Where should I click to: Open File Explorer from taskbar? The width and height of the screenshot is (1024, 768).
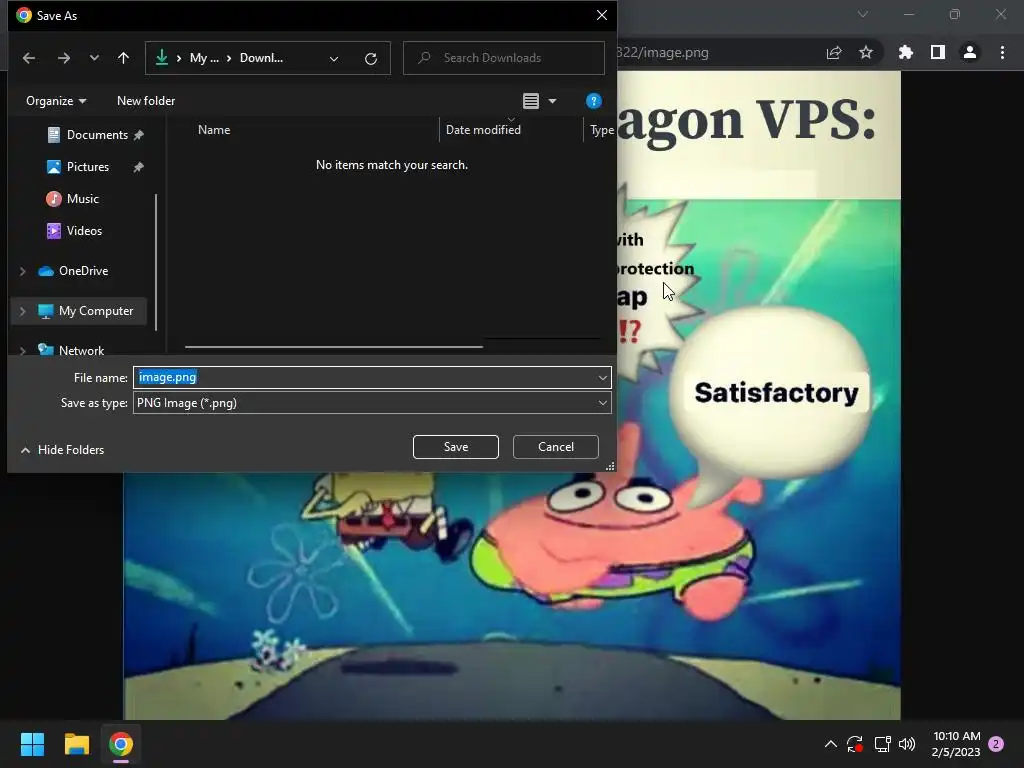[x=76, y=744]
